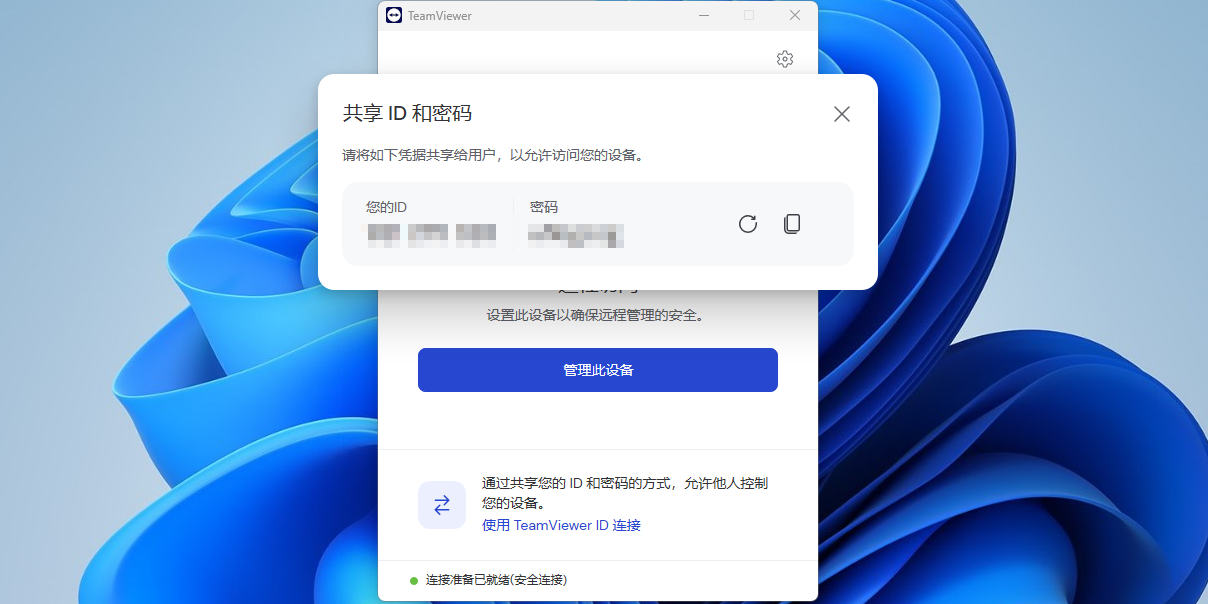
Task: Click the maximize button in the title bar
Action: click(x=749, y=15)
